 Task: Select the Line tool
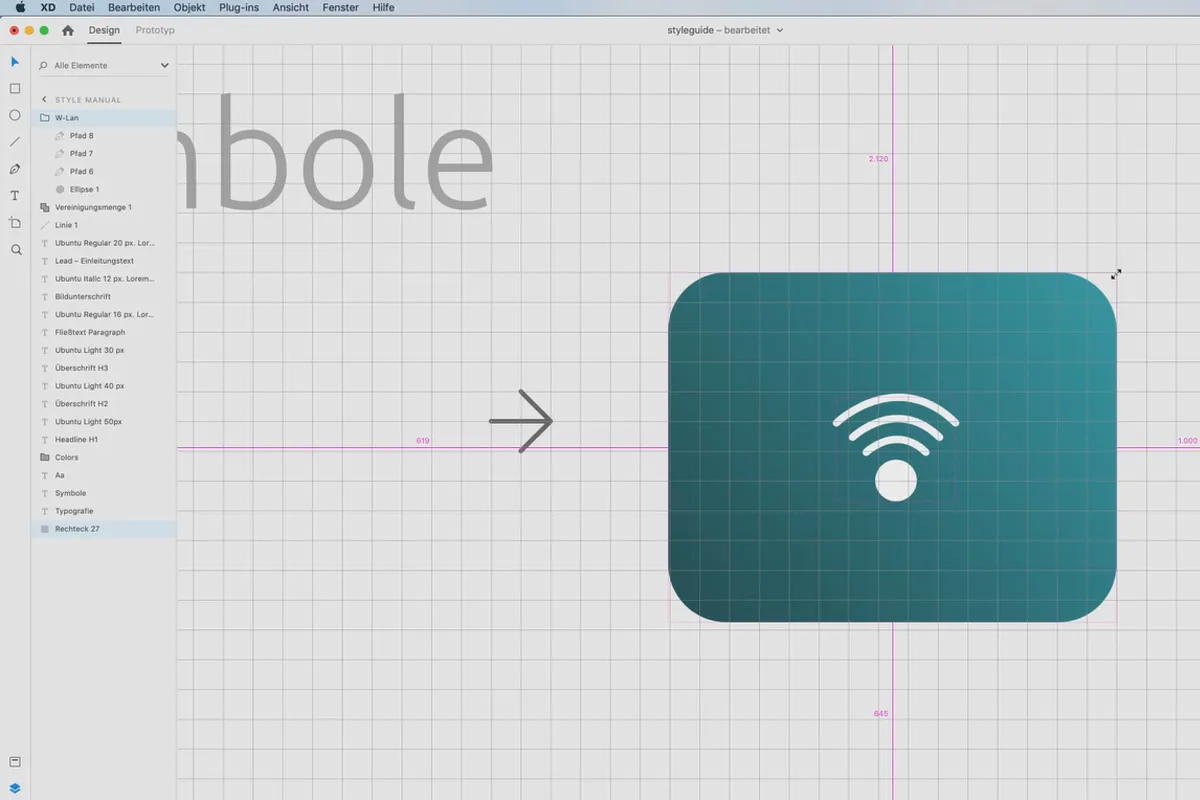click(x=15, y=142)
